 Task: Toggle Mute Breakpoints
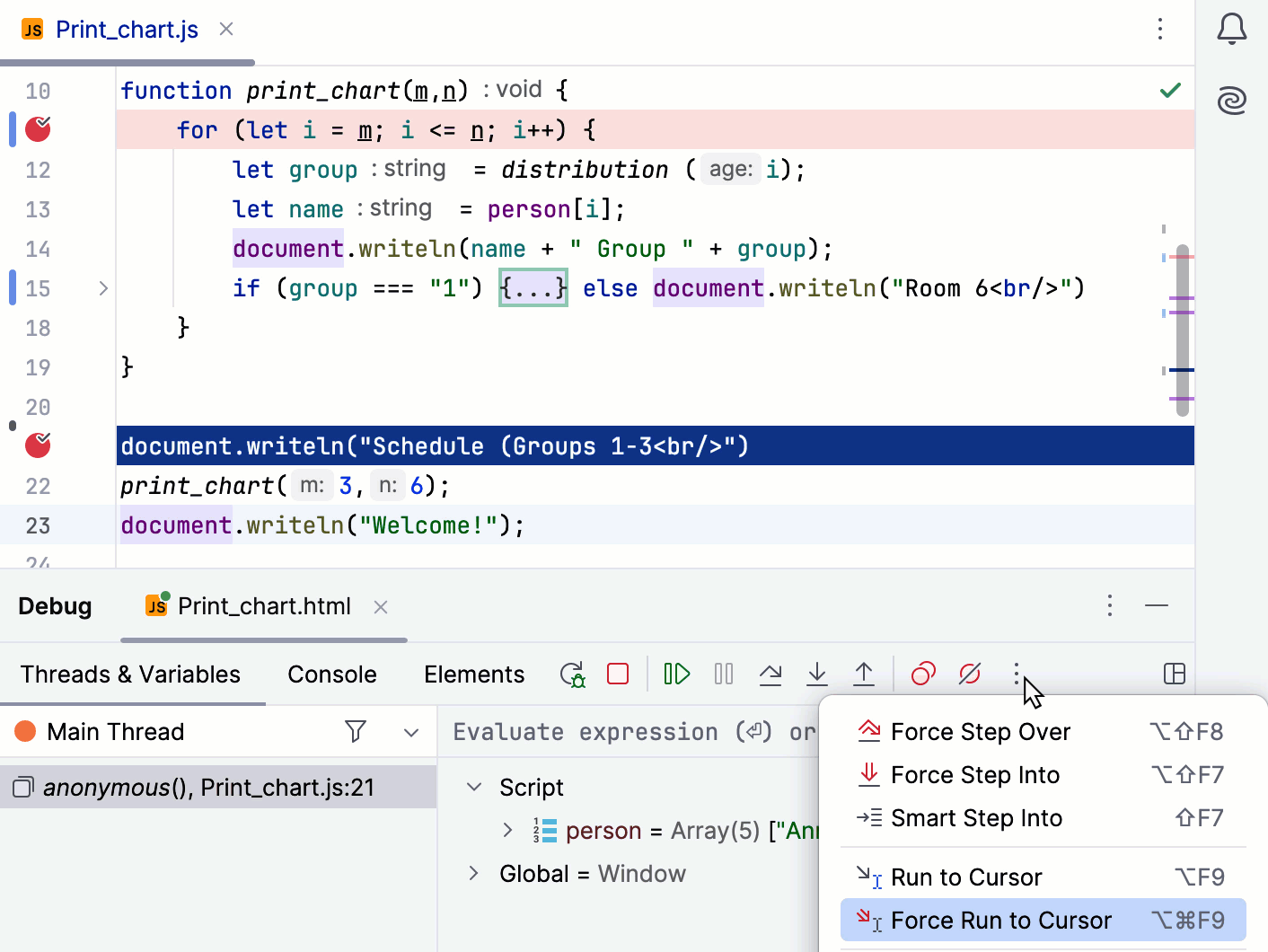coord(970,674)
